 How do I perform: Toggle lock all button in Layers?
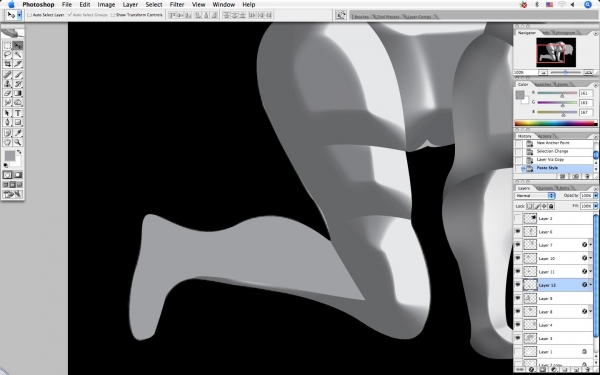coord(551,206)
